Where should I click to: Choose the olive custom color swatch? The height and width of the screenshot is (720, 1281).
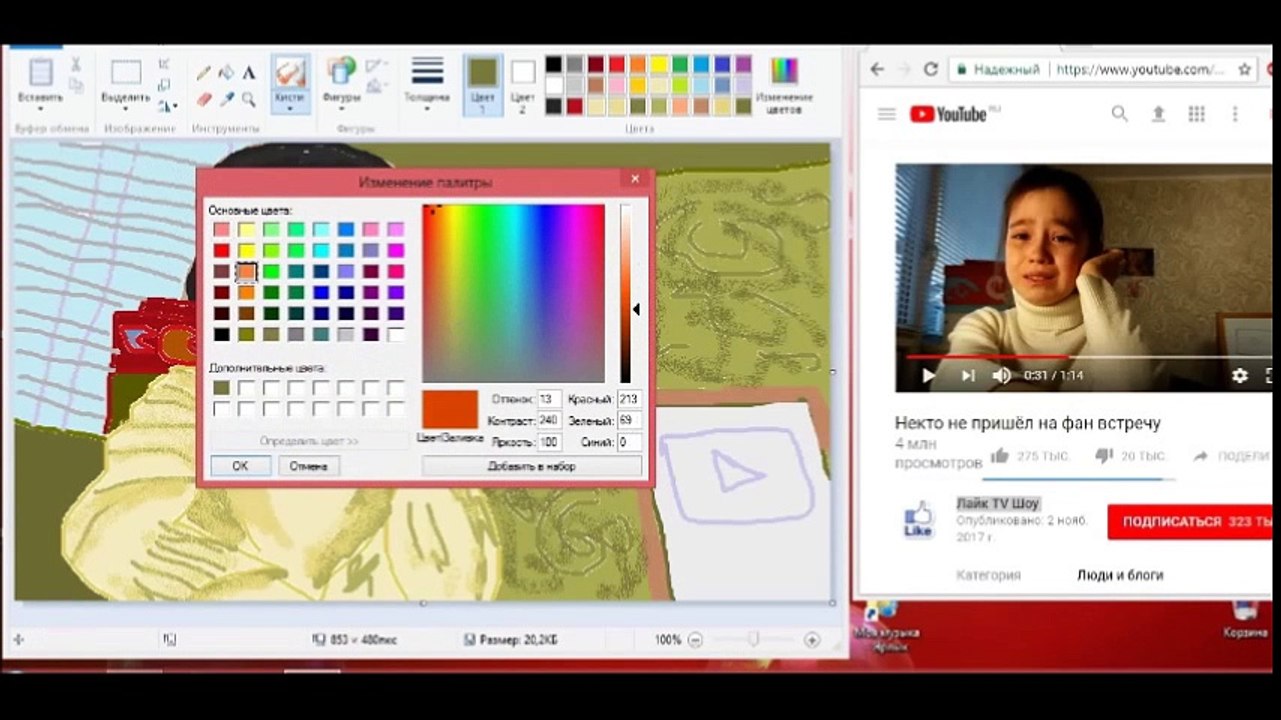221,388
